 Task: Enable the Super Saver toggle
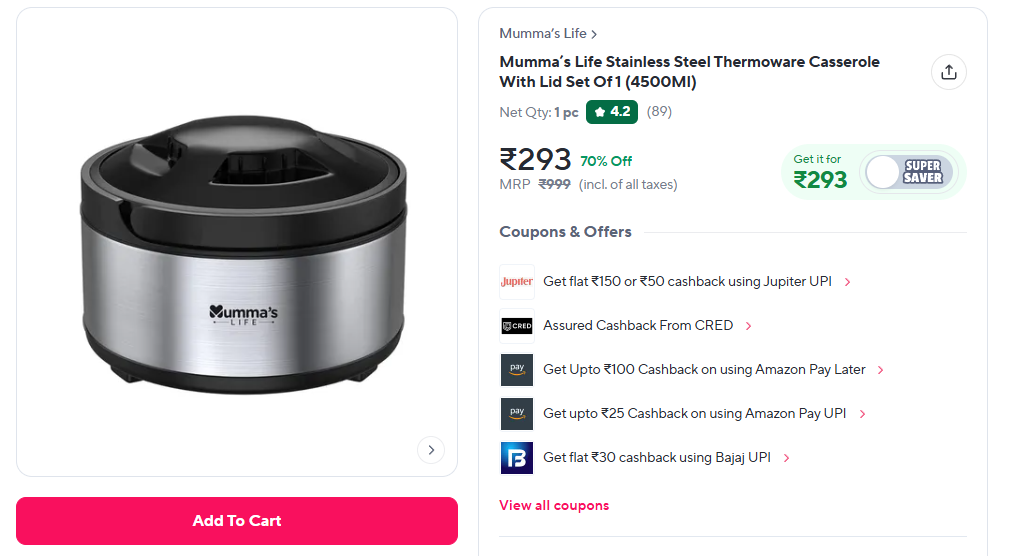tap(907, 172)
